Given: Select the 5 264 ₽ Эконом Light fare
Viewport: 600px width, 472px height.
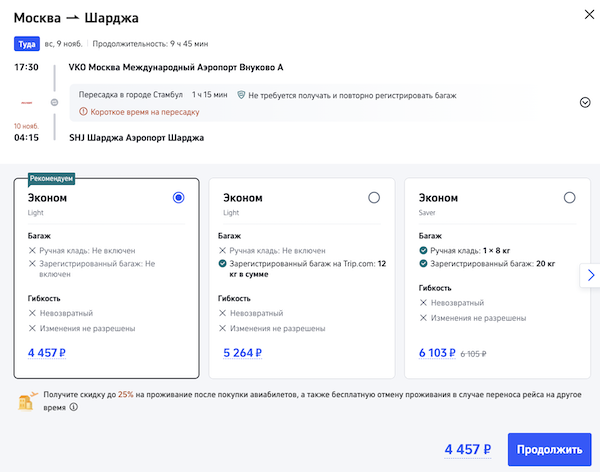Looking at the screenshot, I should pyautogui.click(x=374, y=198).
